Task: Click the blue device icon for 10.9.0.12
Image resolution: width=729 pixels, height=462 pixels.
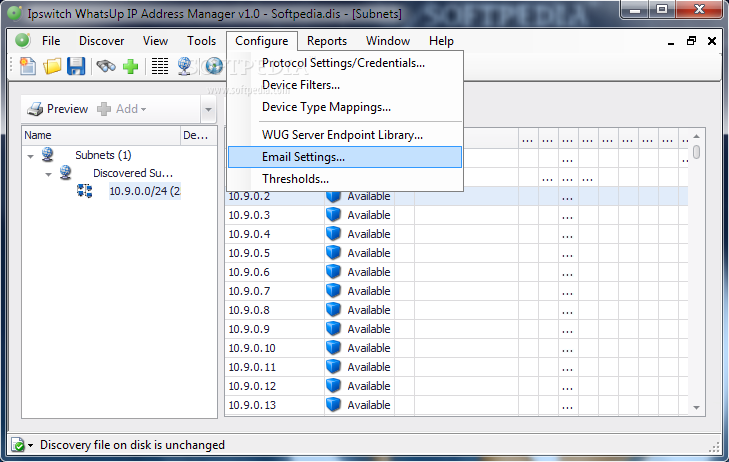Action: (x=333, y=385)
